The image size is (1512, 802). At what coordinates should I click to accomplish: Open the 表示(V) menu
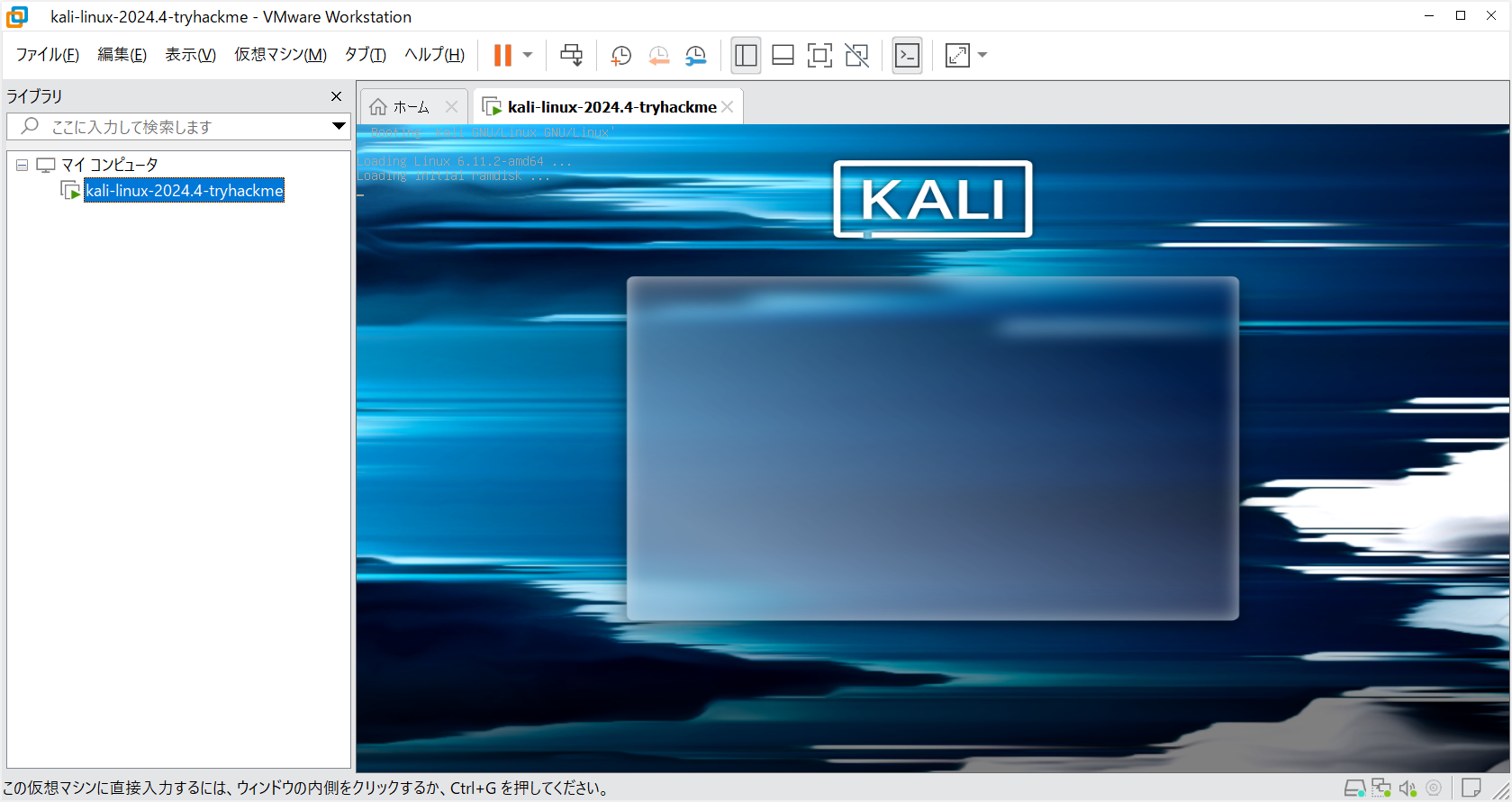[x=190, y=55]
